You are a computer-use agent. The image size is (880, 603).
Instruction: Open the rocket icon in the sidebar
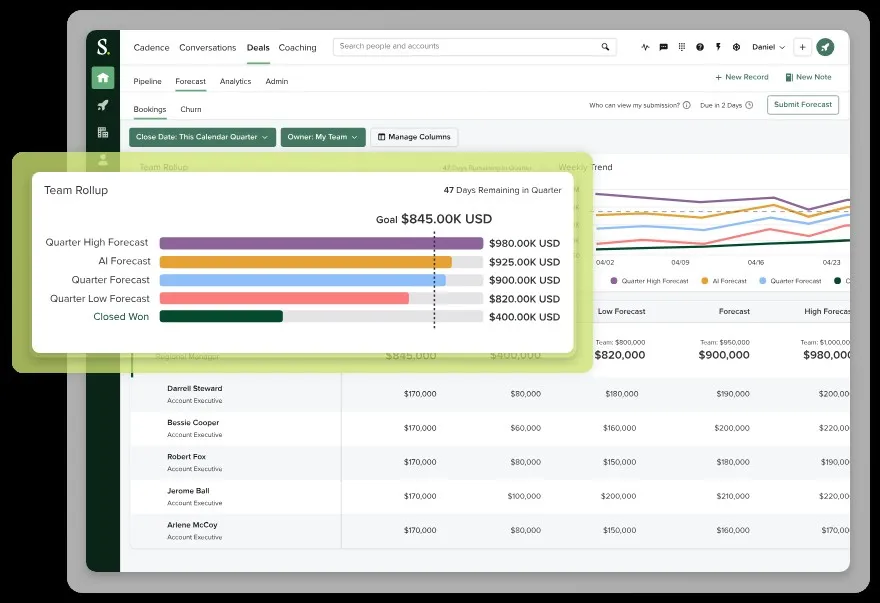[x=103, y=105]
